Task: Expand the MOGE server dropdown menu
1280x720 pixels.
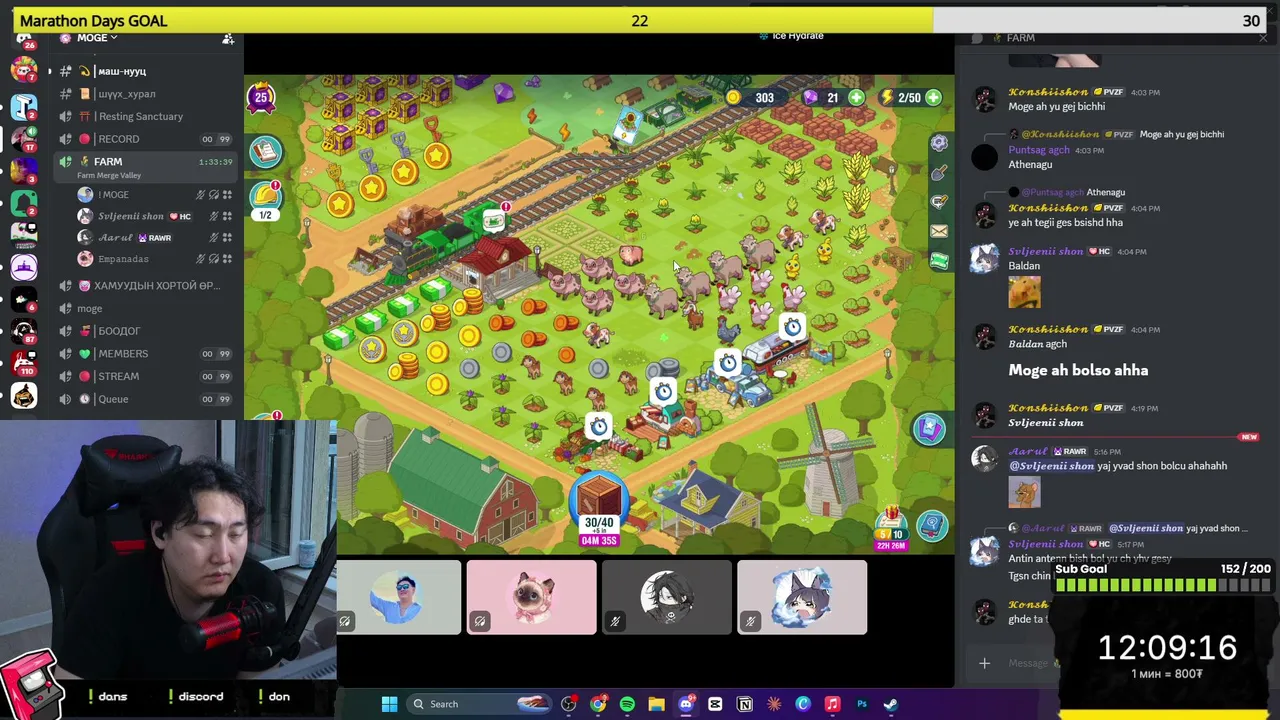Action: (x=98, y=38)
